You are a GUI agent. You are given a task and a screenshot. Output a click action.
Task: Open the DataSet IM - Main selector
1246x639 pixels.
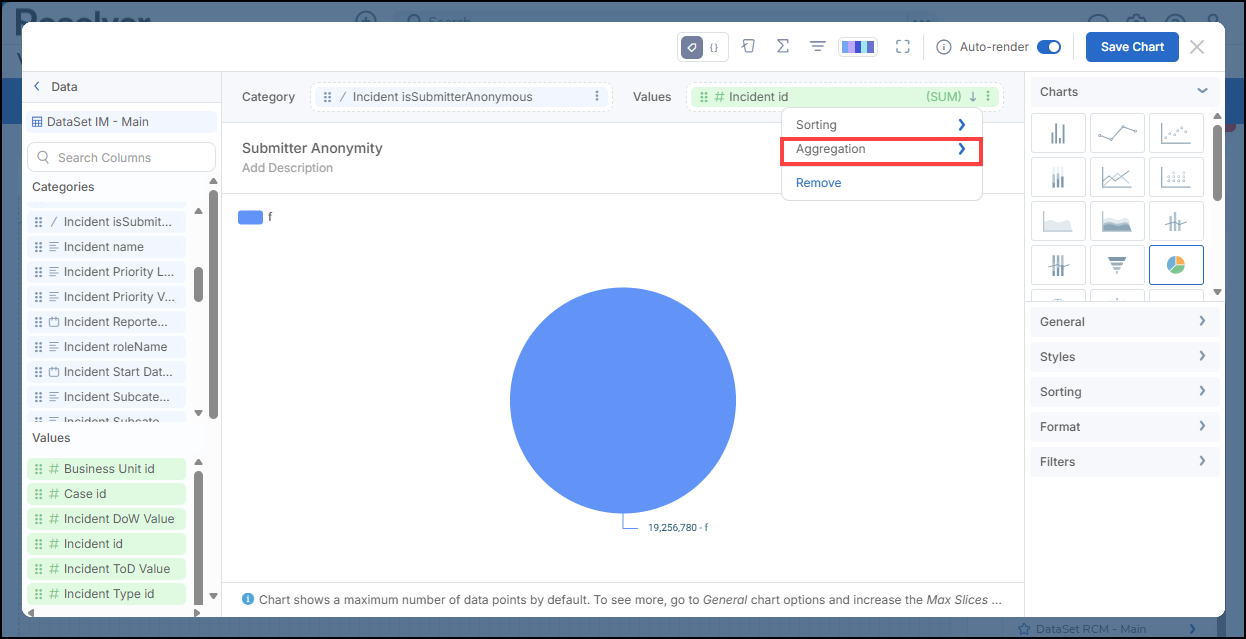[121, 122]
